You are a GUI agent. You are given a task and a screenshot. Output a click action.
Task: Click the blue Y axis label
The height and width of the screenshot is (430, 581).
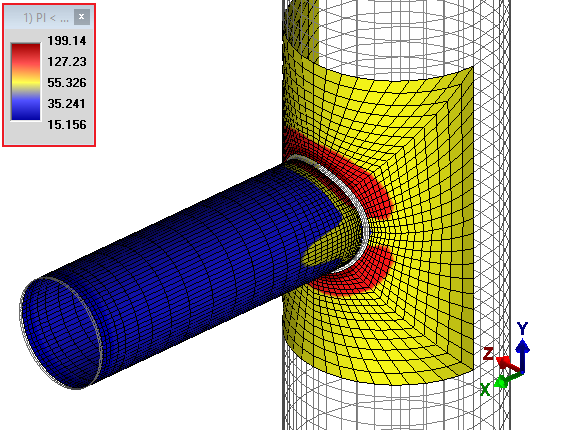tap(522, 328)
